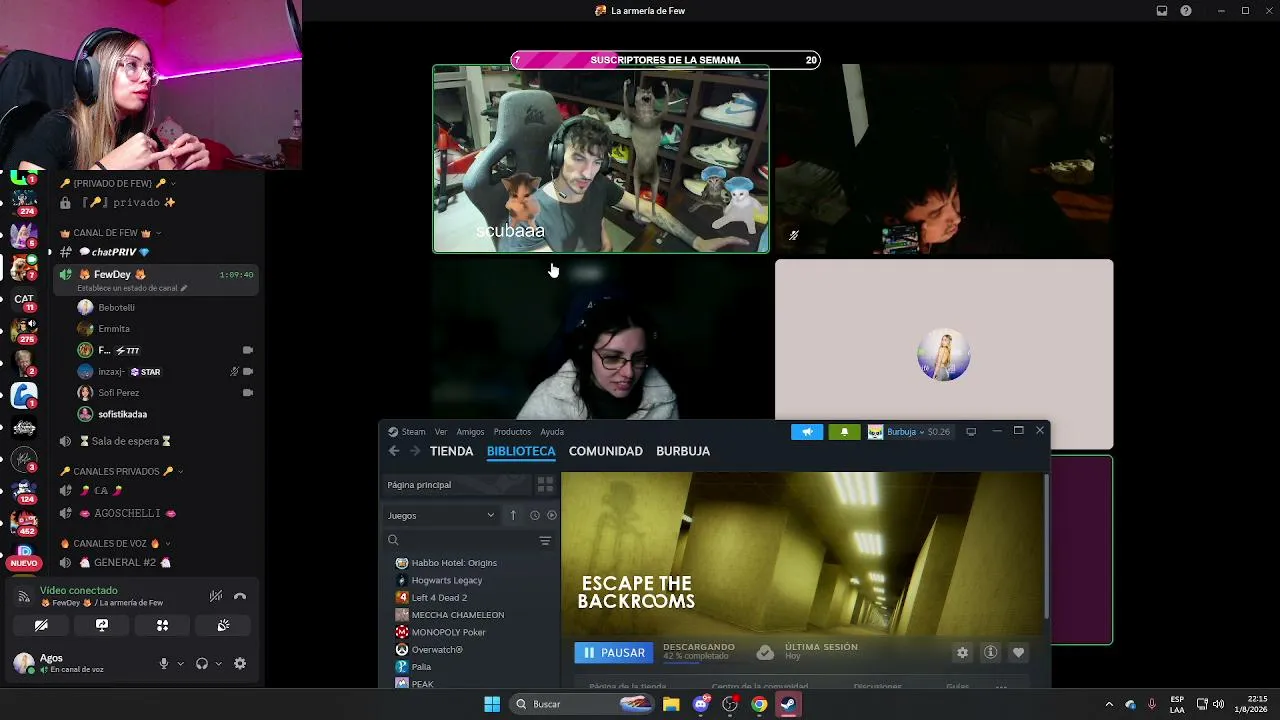This screenshot has width=1280, height=720.
Task: Collapse the CANALES DE VOZ category
Action: point(115,544)
